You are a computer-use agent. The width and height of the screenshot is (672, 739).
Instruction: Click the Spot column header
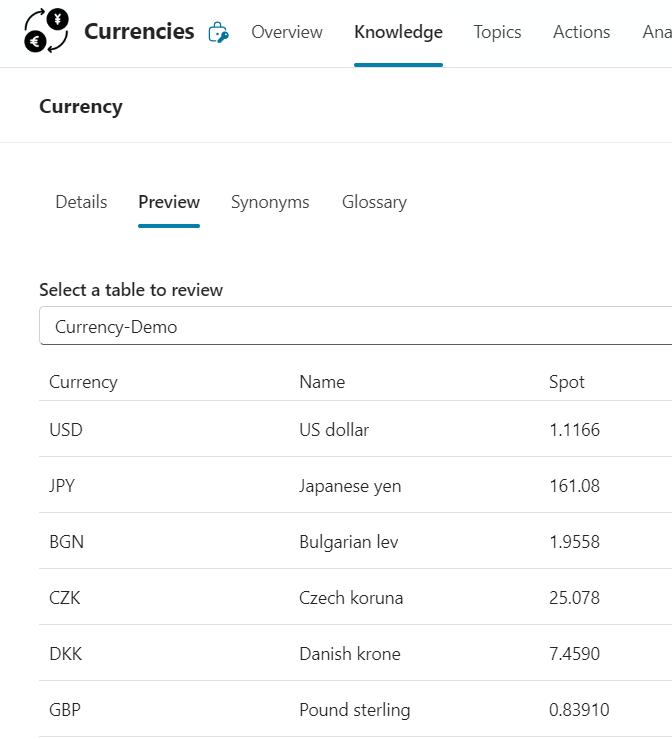tap(566, 382)
